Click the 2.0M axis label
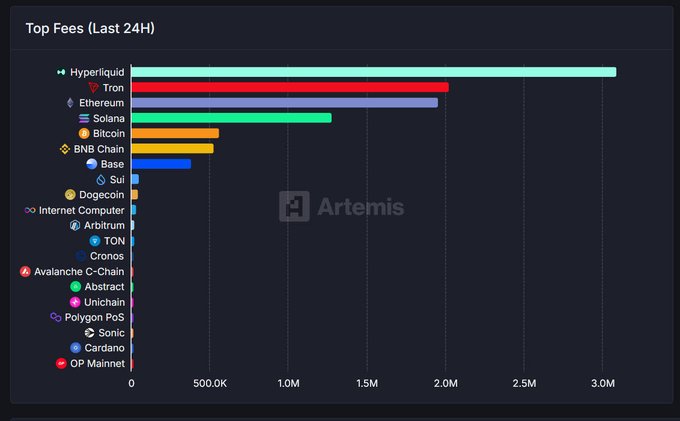The height and width of the screenshot is (421, 680). point(446,384)
